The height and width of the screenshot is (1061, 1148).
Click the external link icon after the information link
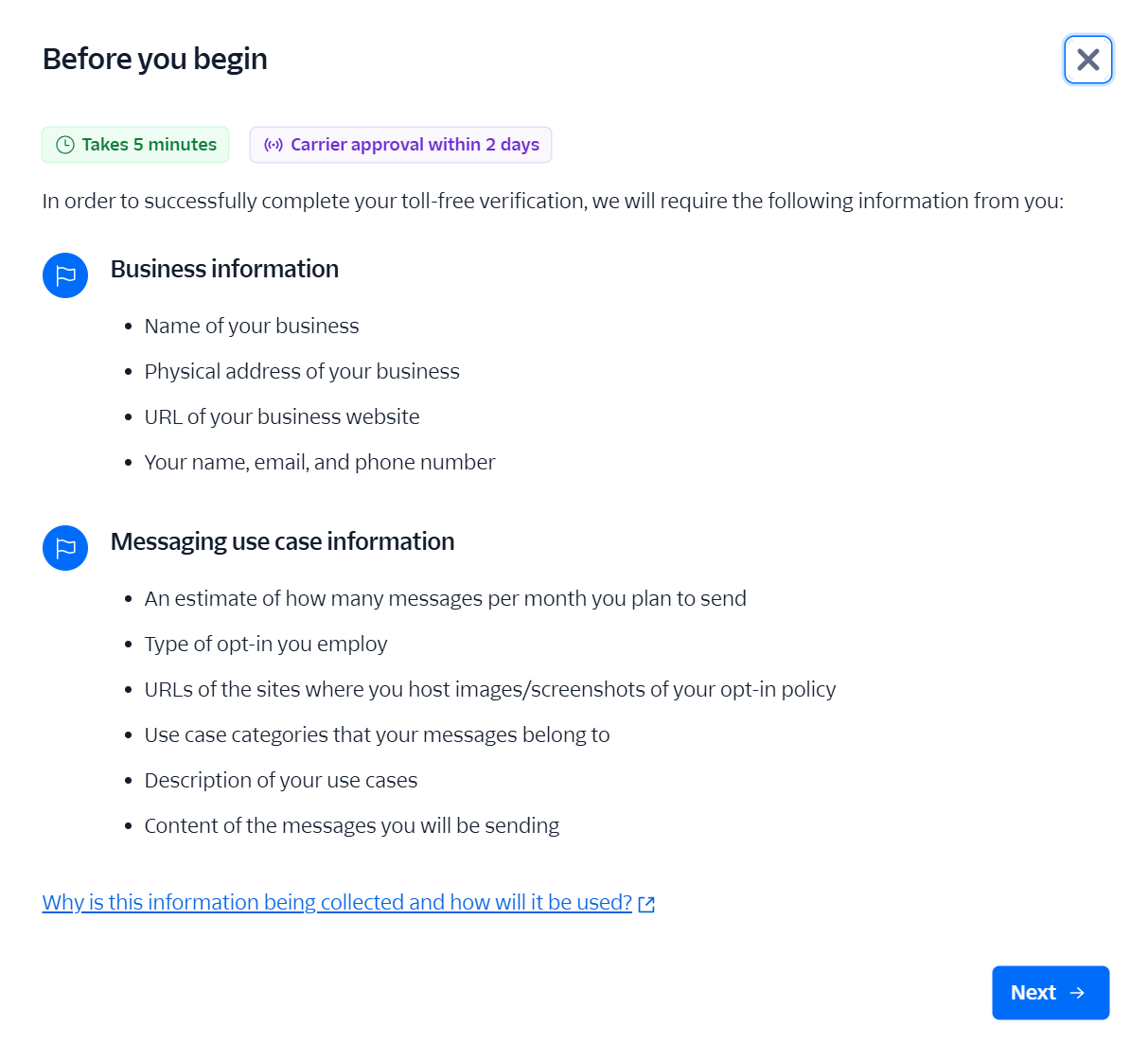[x=646, y=904]
